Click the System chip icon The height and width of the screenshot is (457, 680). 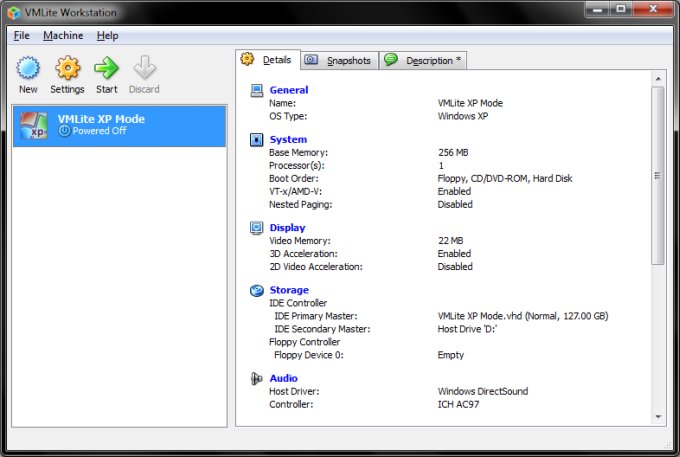[256, 139]
